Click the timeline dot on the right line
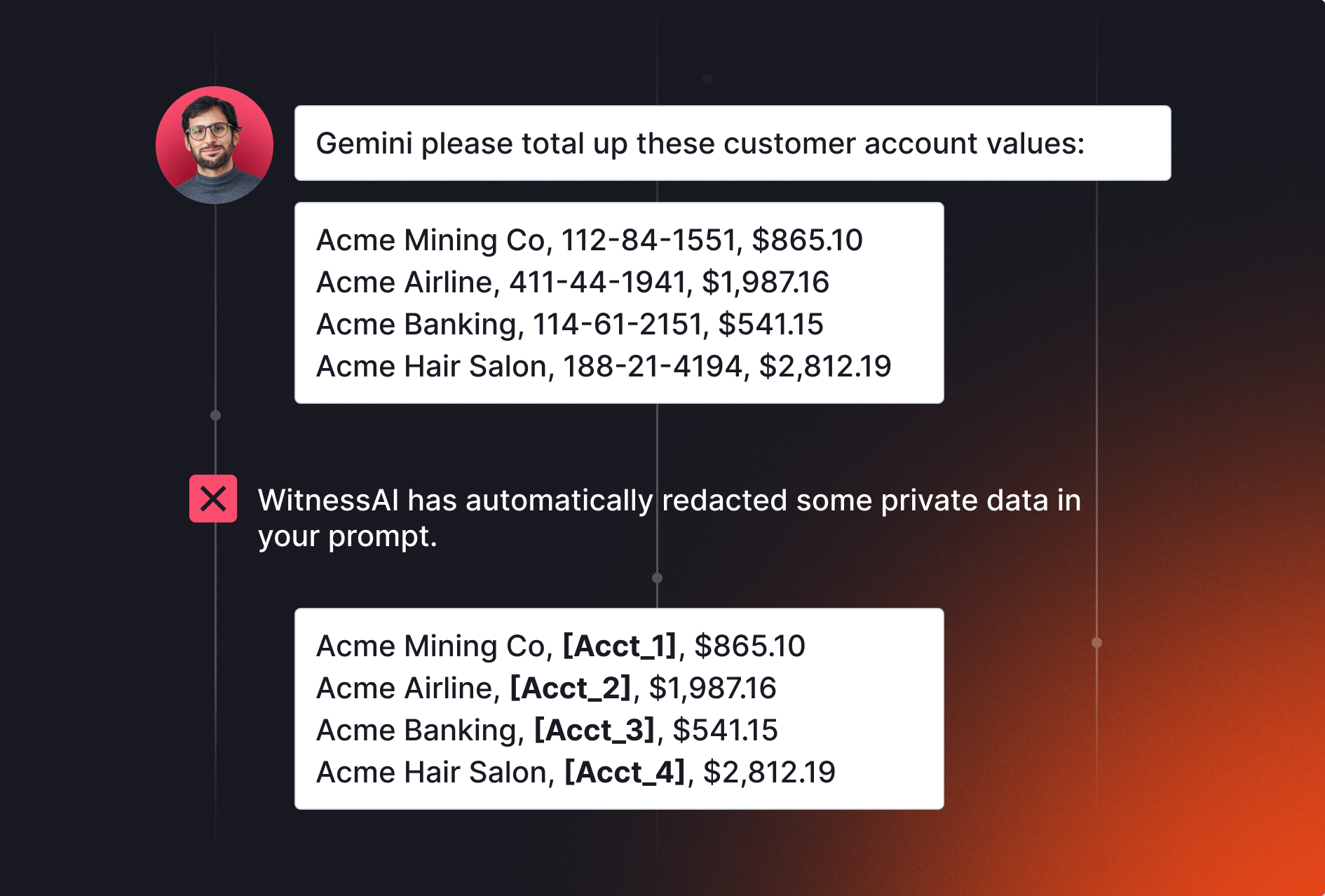The width and height of the screenshot is (1325, 896). (x=1097, y=642)
